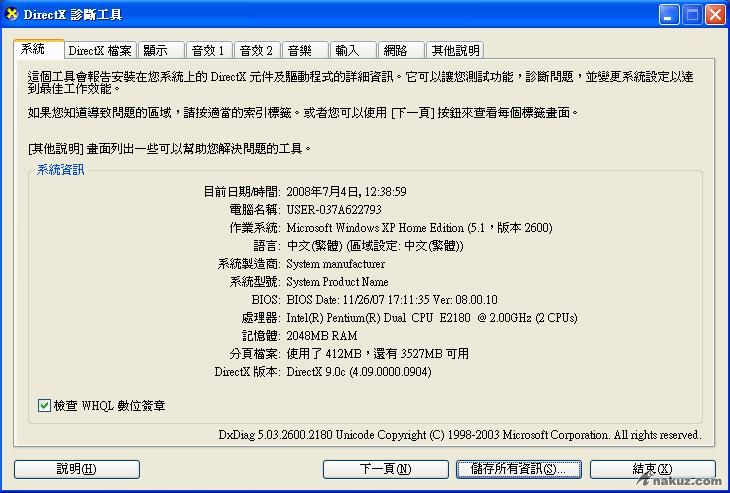Click the disabled maximize button
The width and height of the screenshot is (730, 493).
pos(692,15)
